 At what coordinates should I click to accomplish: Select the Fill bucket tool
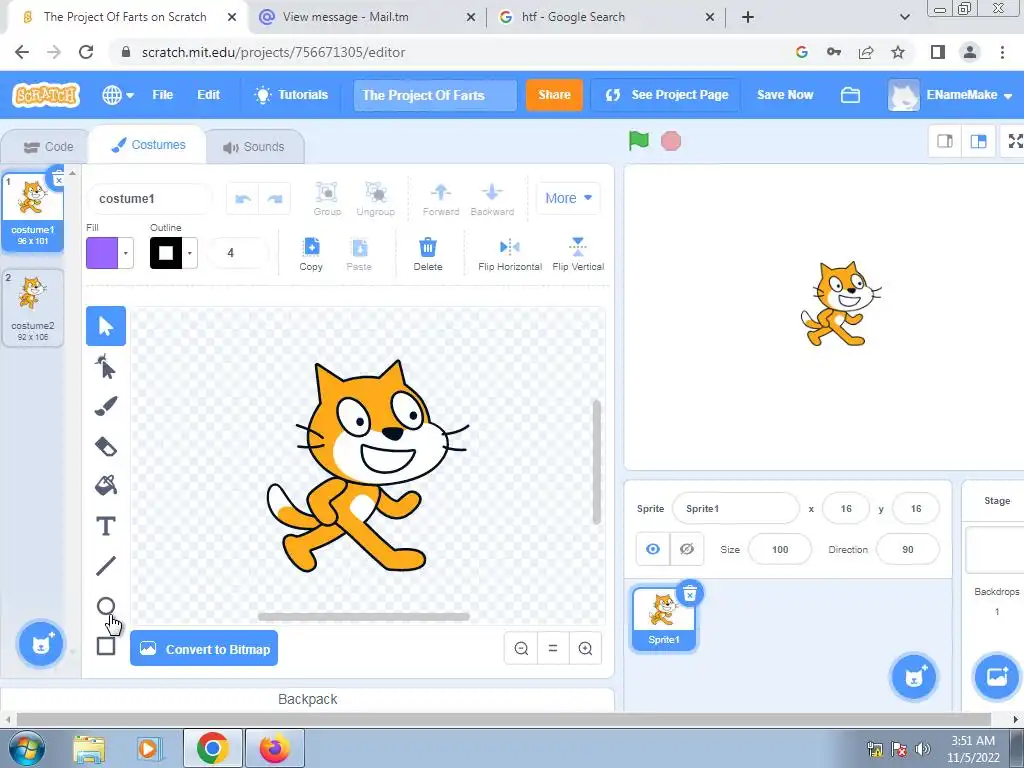106,485
